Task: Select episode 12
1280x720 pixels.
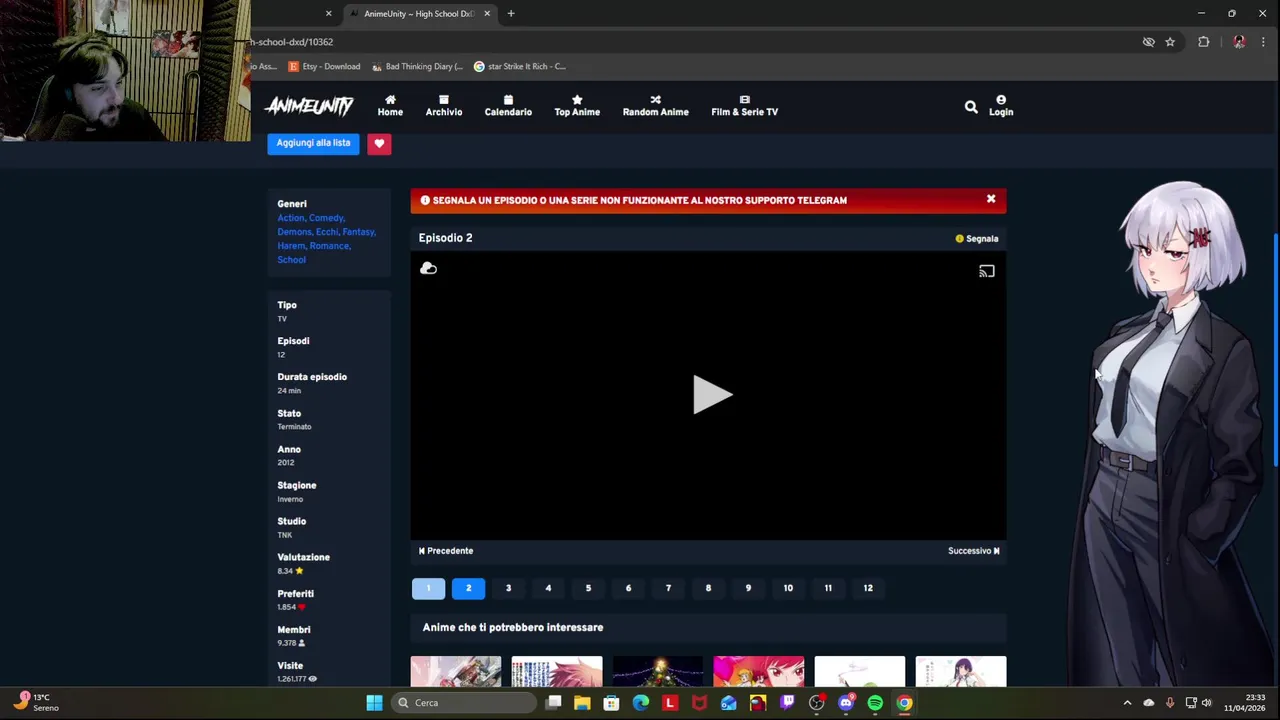Action: click(868, 588)
